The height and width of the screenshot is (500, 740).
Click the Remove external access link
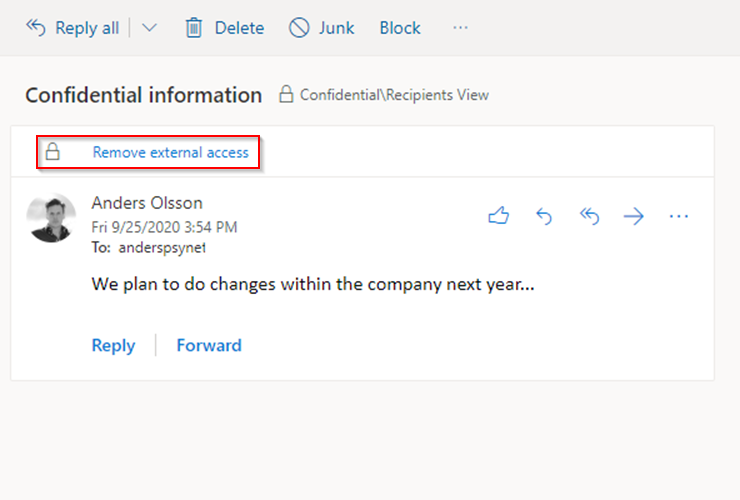point(170,153)
